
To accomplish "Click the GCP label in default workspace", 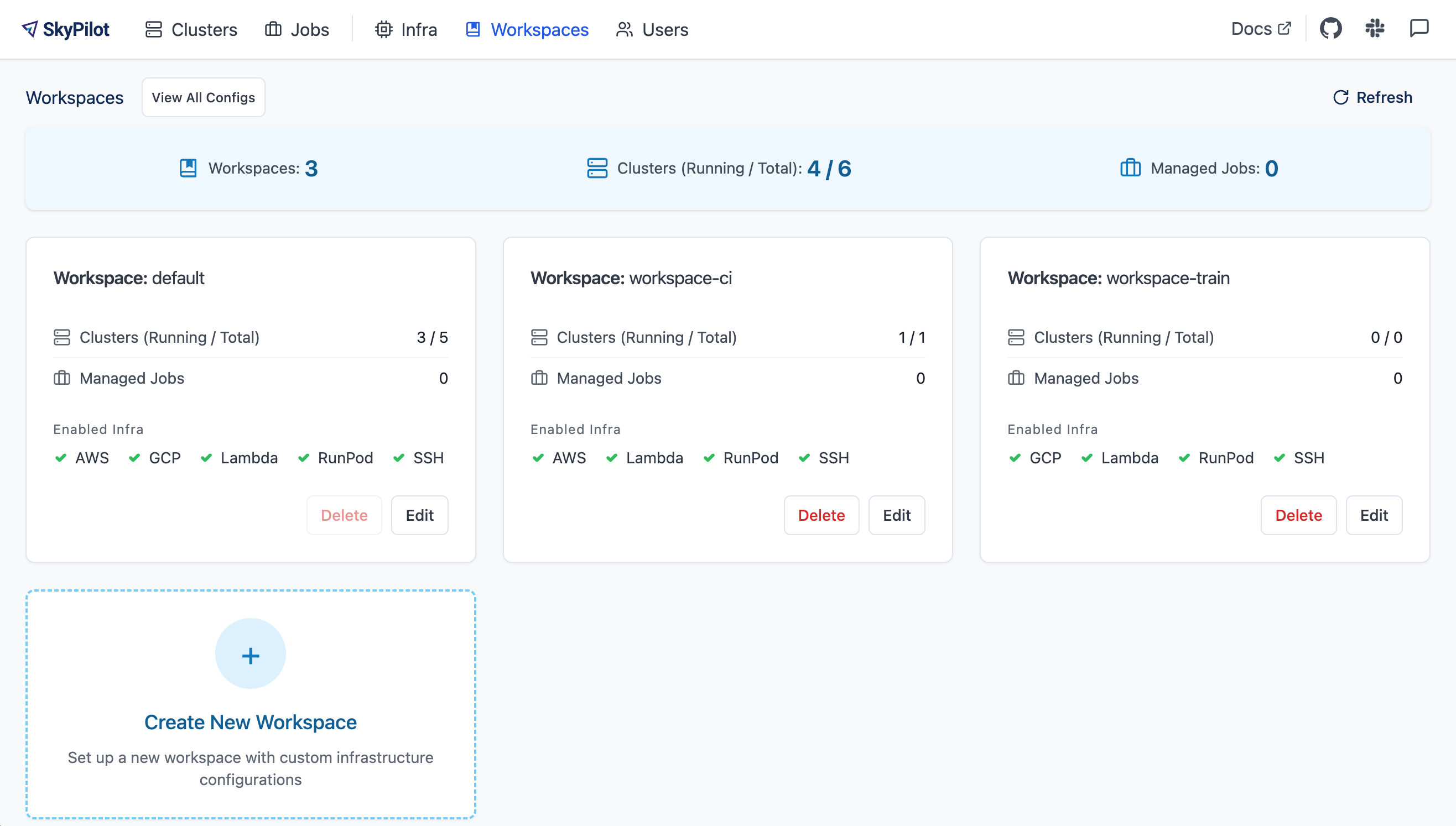I will (165, 458).
